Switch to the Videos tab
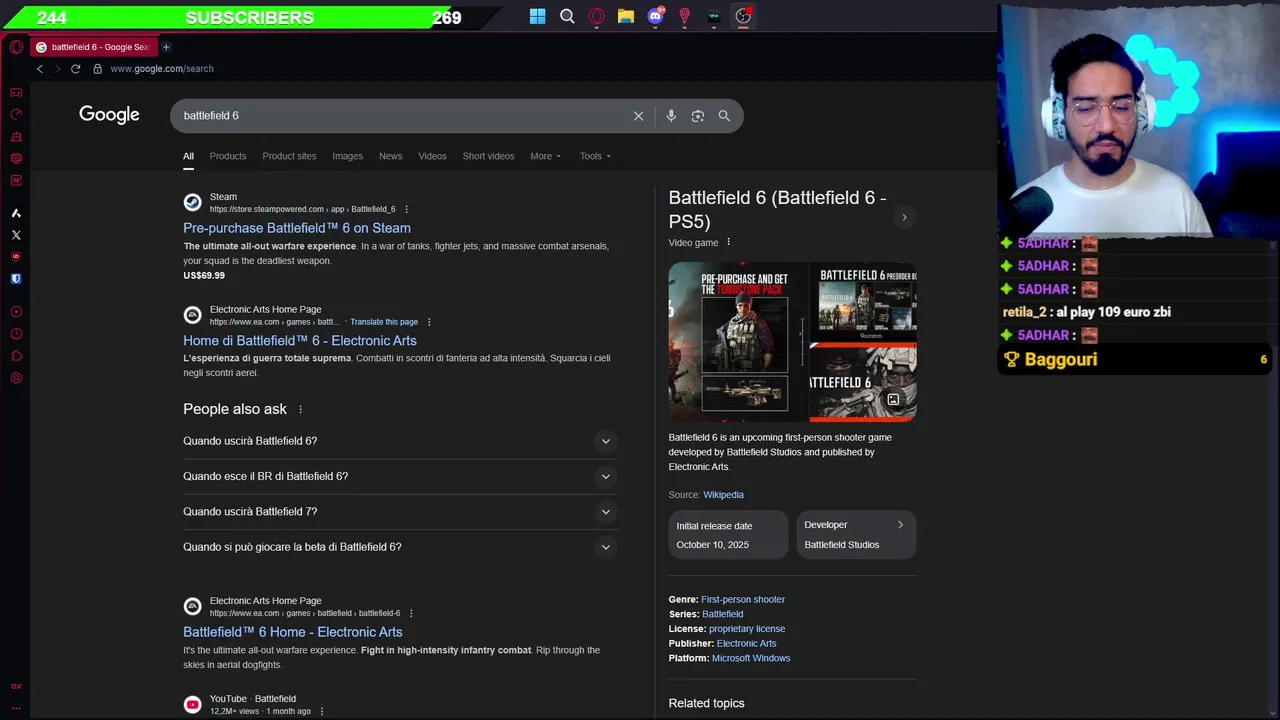This screenshot has width=1280, height=720. [432, 156]
